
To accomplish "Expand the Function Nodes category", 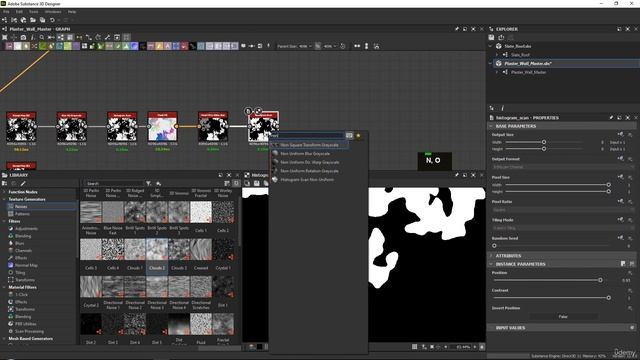I will pyautogui.click(x=4, y=192).
